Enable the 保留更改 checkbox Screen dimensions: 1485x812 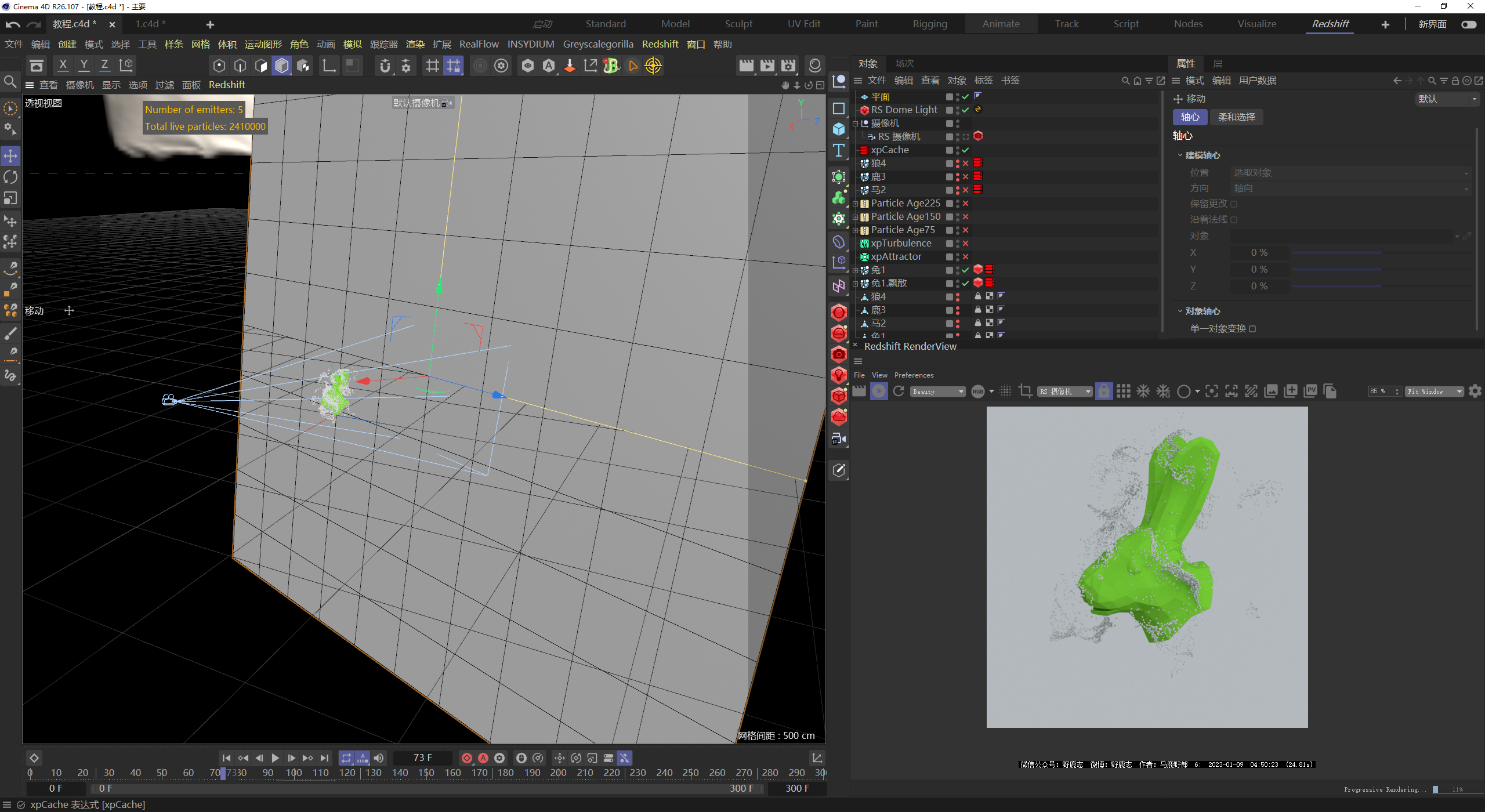(1234, 204)
